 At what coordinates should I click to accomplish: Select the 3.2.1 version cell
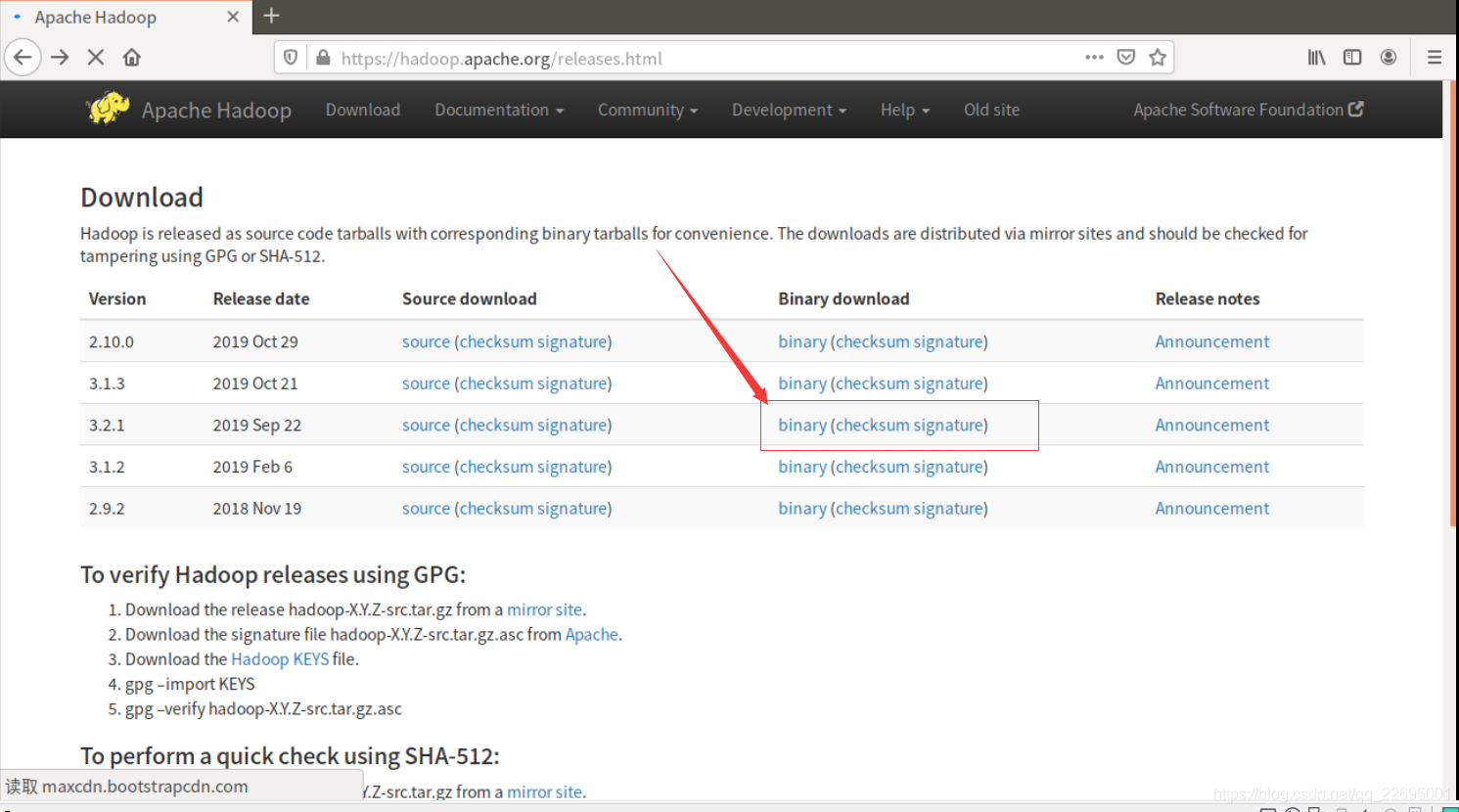pos(107,426)
